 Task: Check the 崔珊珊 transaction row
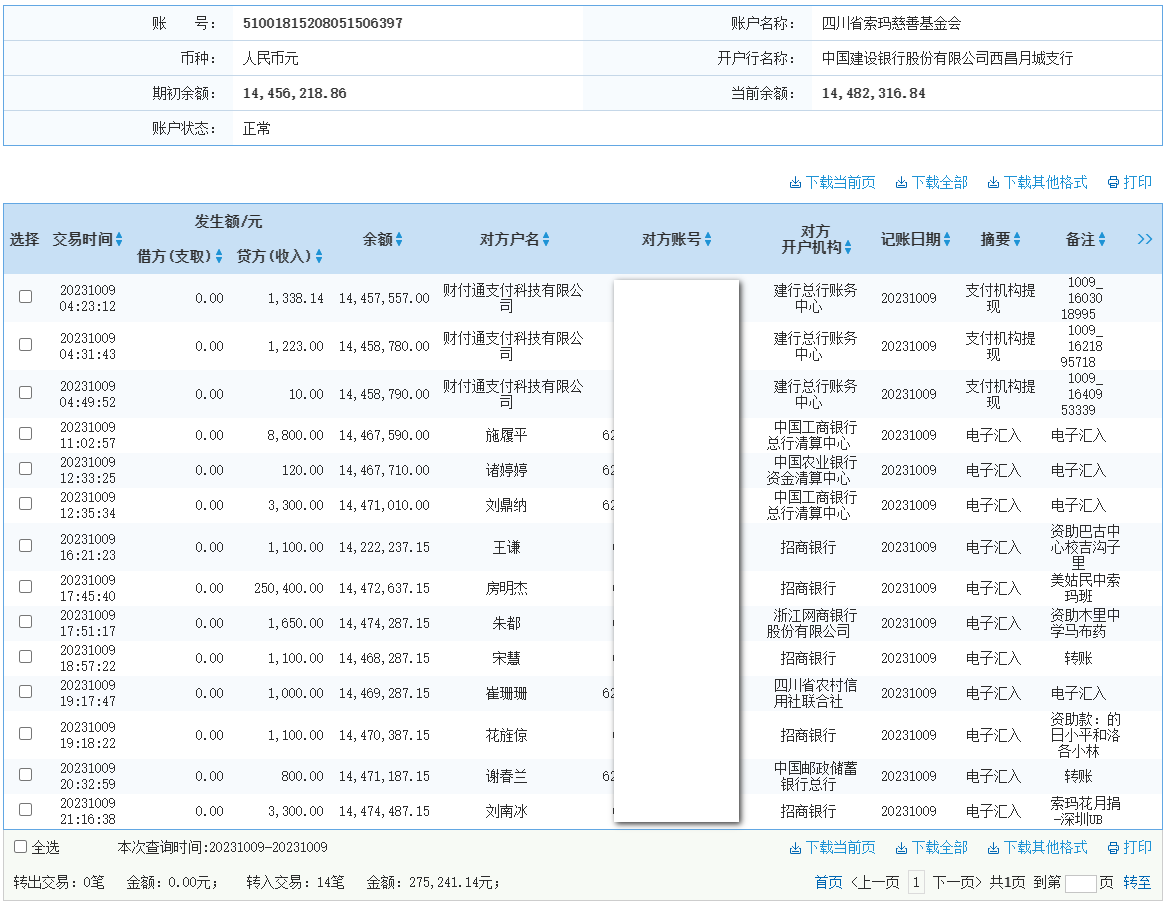25,692
